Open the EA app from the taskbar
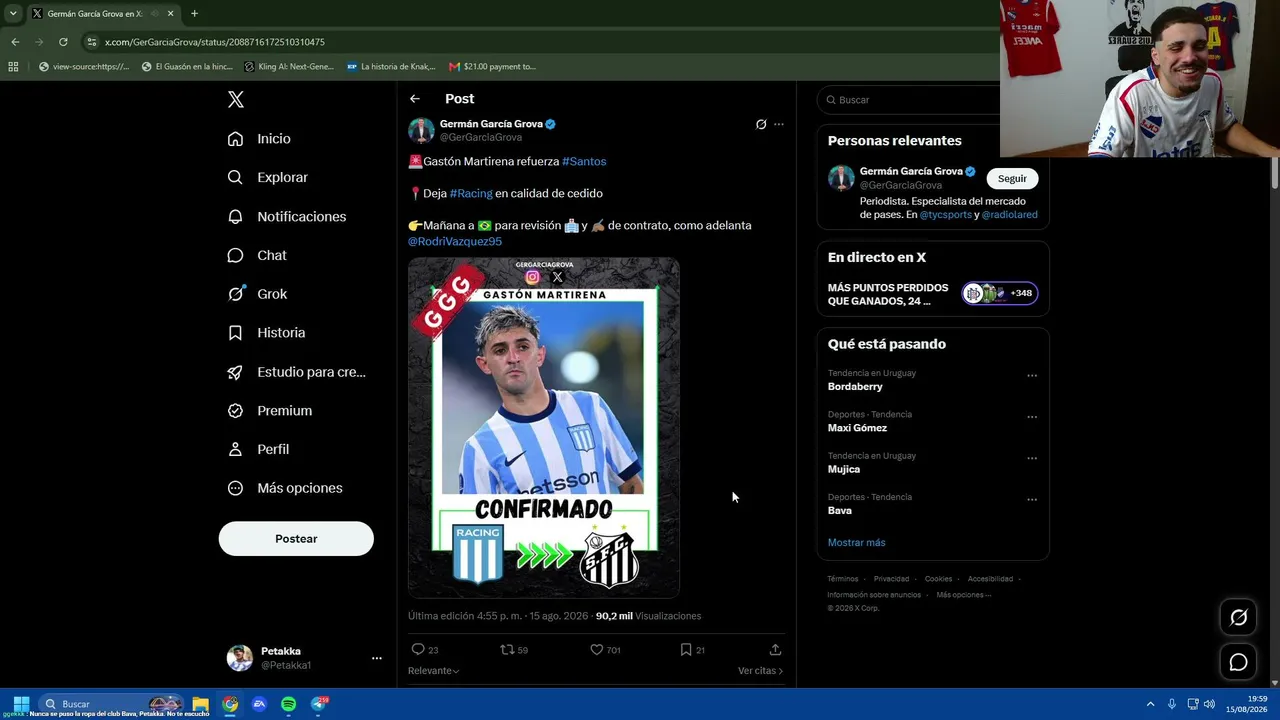 tap(259, 704)
